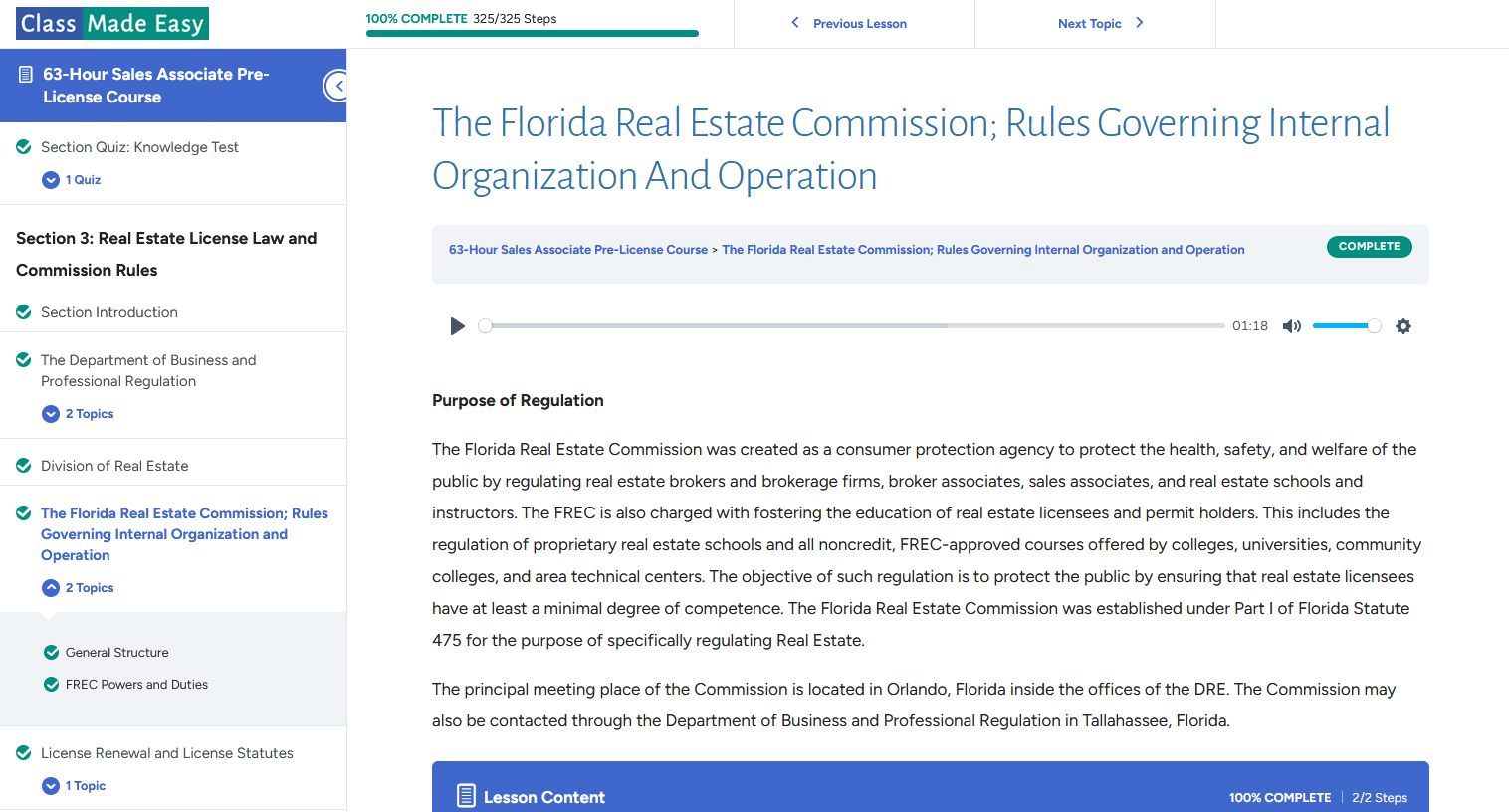This screenshot has width=1509, height=812.
Task: Click the 100% COMPLETE 325/325 Steps text
Action: (x=461, y=19)
